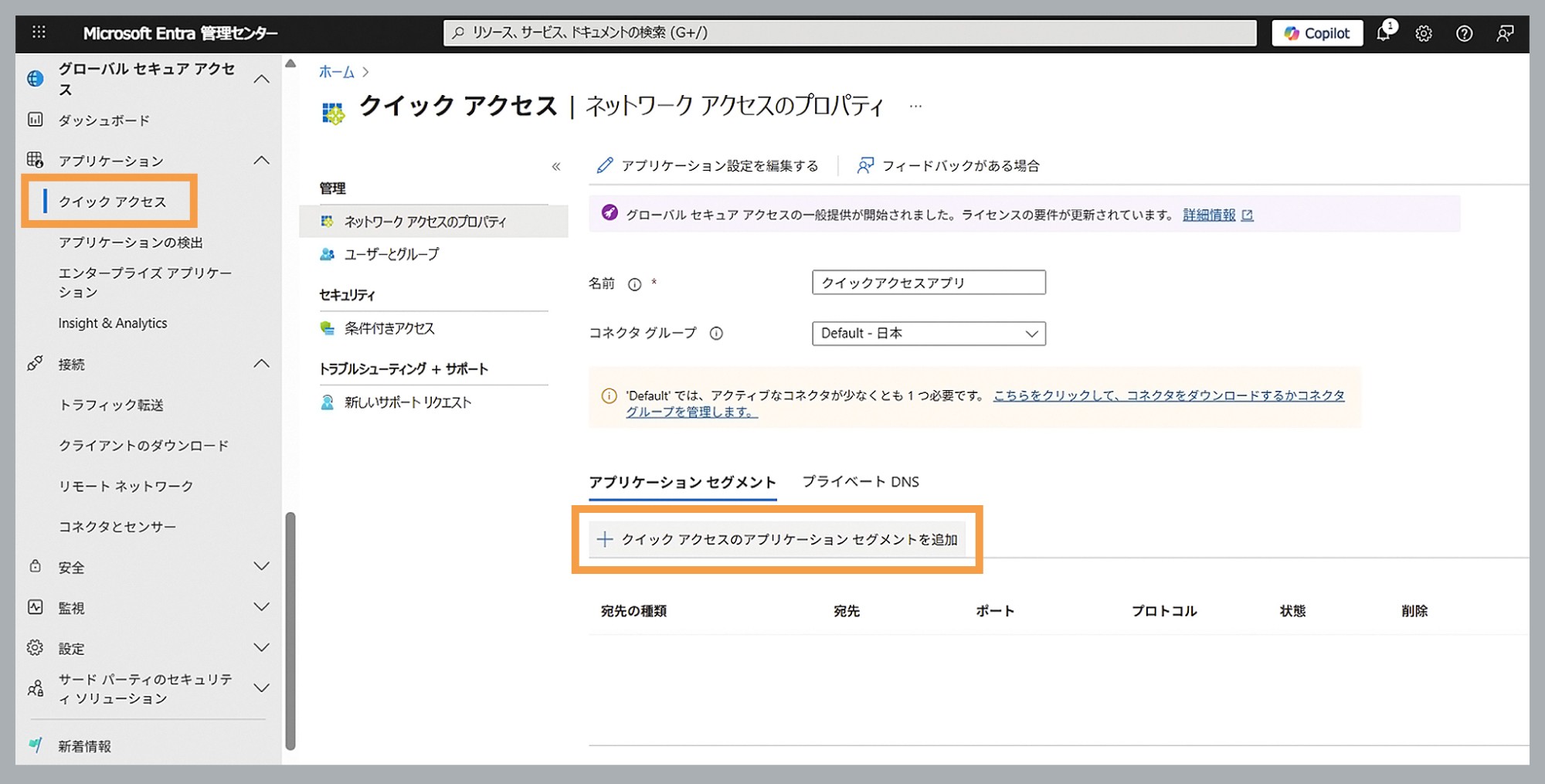Image resolution: width=1545 pixels, height=784 pixels.
Task: Select 条件付きアクセス under セキュリティ
Action: (x=390, y=328)
